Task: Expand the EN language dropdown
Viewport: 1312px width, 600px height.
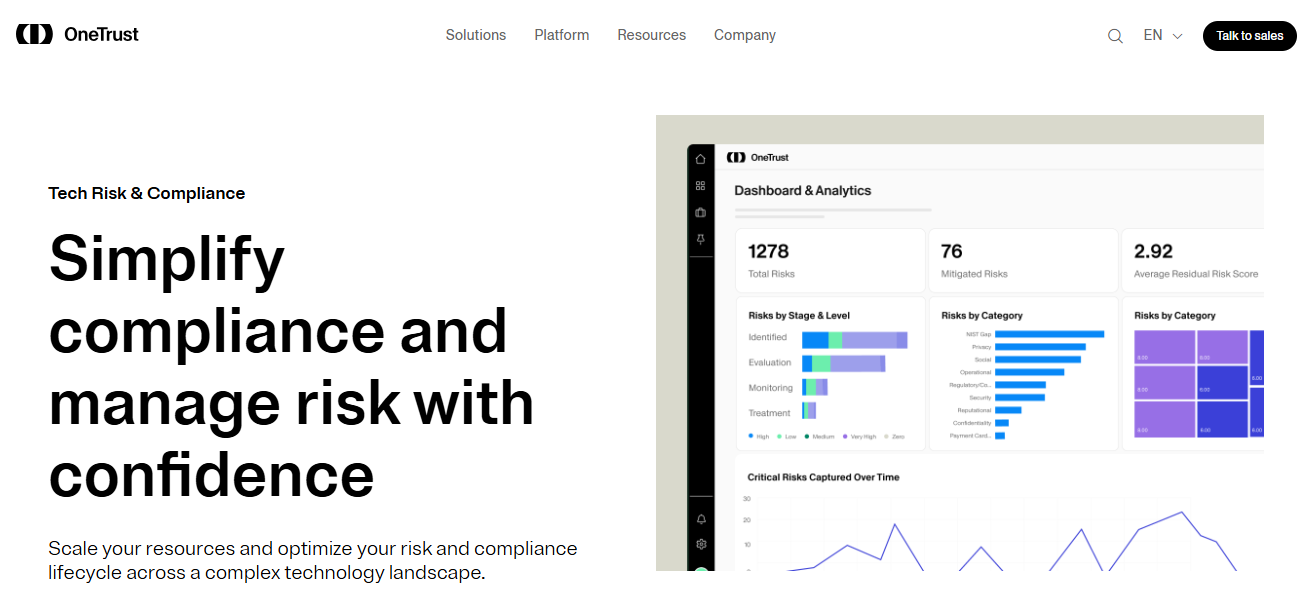Action: click(x=1162, y=34)
